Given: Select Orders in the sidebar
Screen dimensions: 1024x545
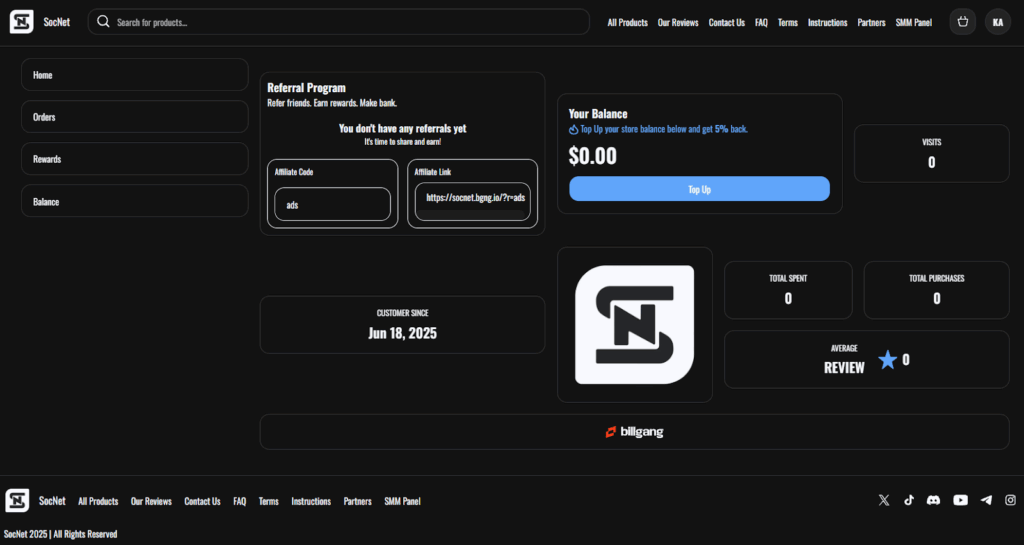Looking at the screenshot, I should (x=134, y=117).
